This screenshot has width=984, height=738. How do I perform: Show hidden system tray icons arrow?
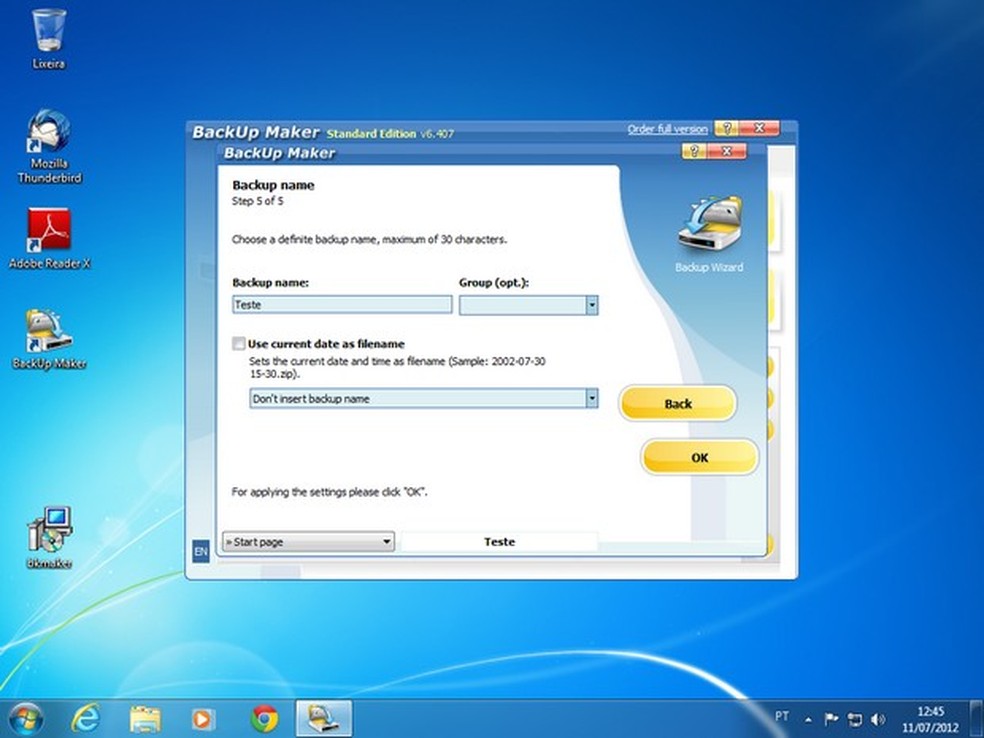click(808, 719)
